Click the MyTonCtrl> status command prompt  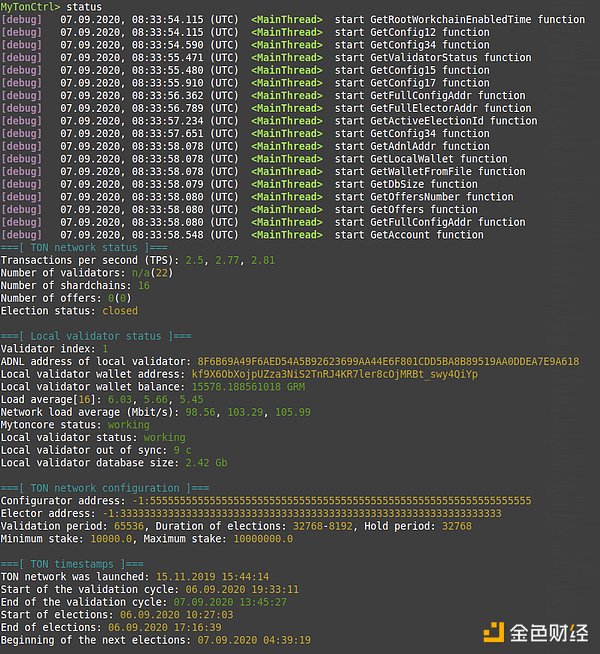coord(51,7)
